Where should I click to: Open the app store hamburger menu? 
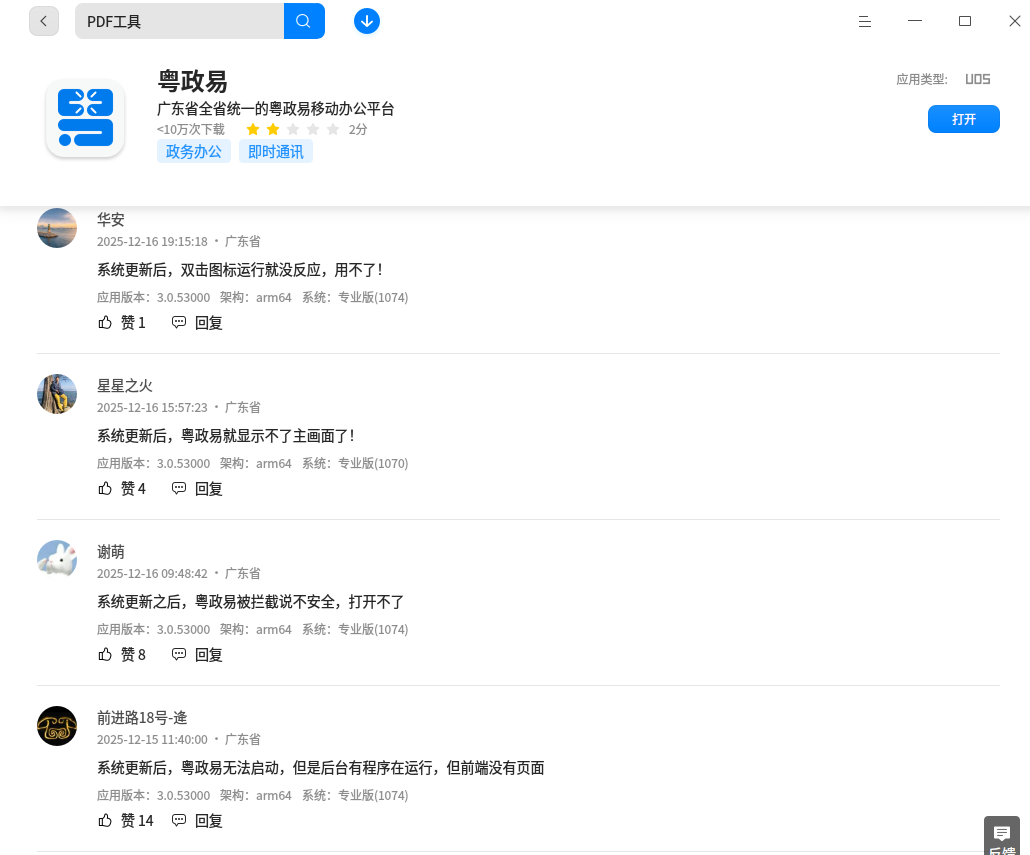pyautogui.click(x=864, y=22)
